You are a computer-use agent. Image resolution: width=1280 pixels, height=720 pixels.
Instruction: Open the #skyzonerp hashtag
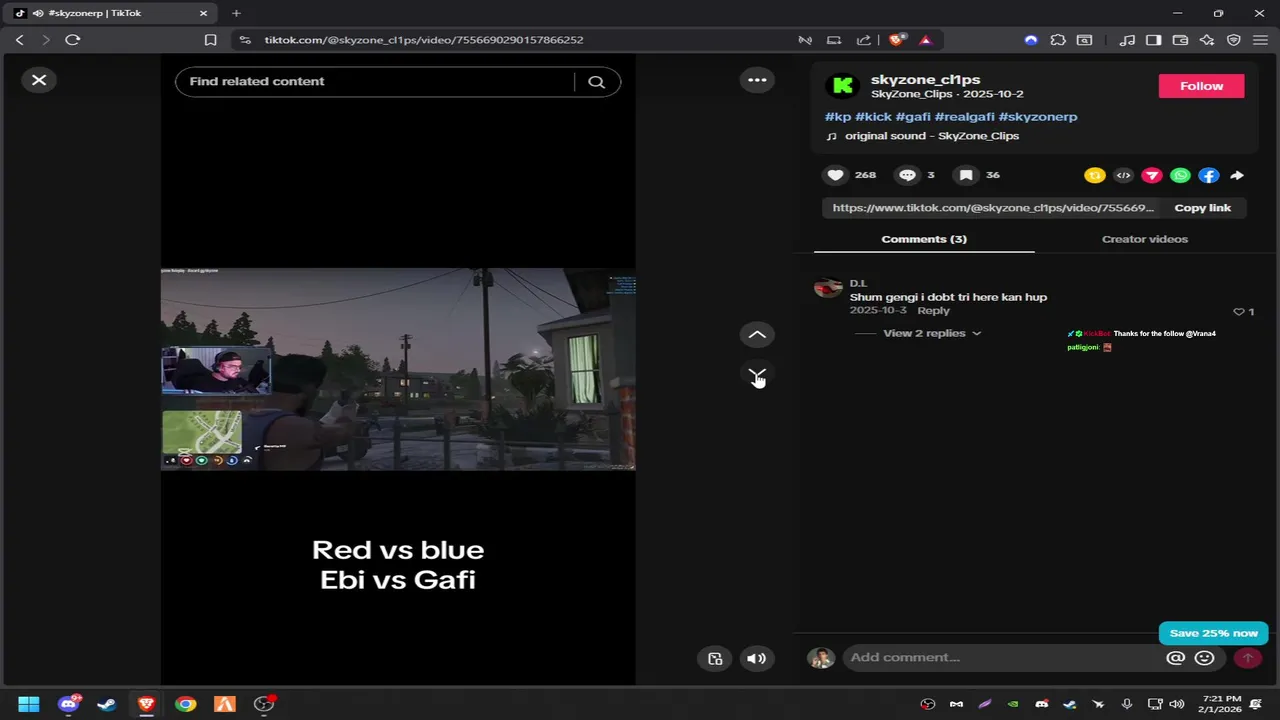pos(1038,117)
